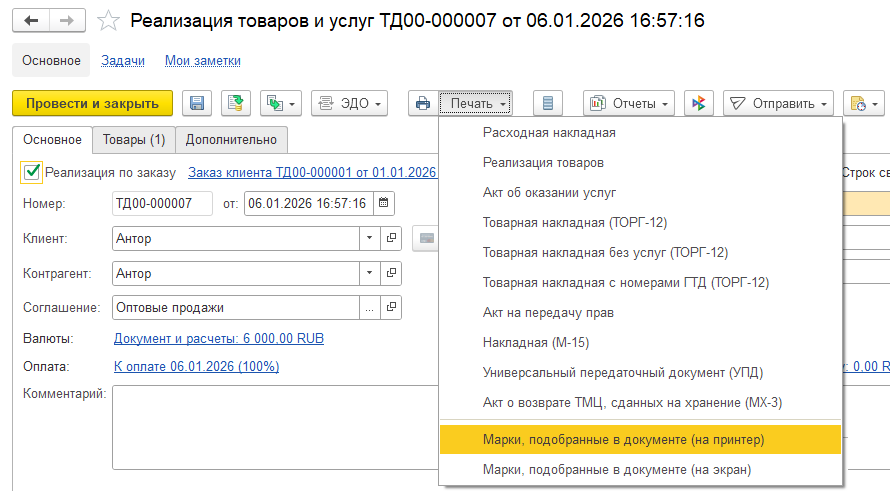Open Заказ клиента ТД00-000001 link
The width and height of the screenshot is (890, 491).
point(312,172)
